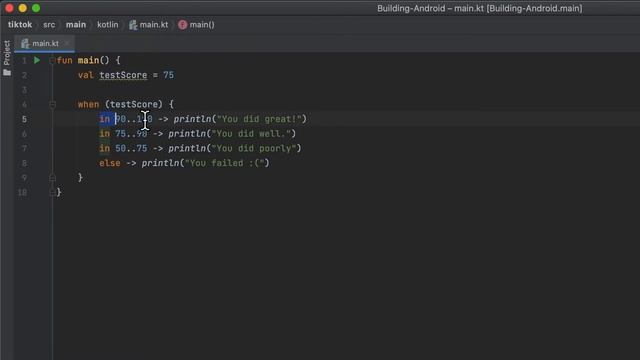Click the 75..90 range expression

131,134
